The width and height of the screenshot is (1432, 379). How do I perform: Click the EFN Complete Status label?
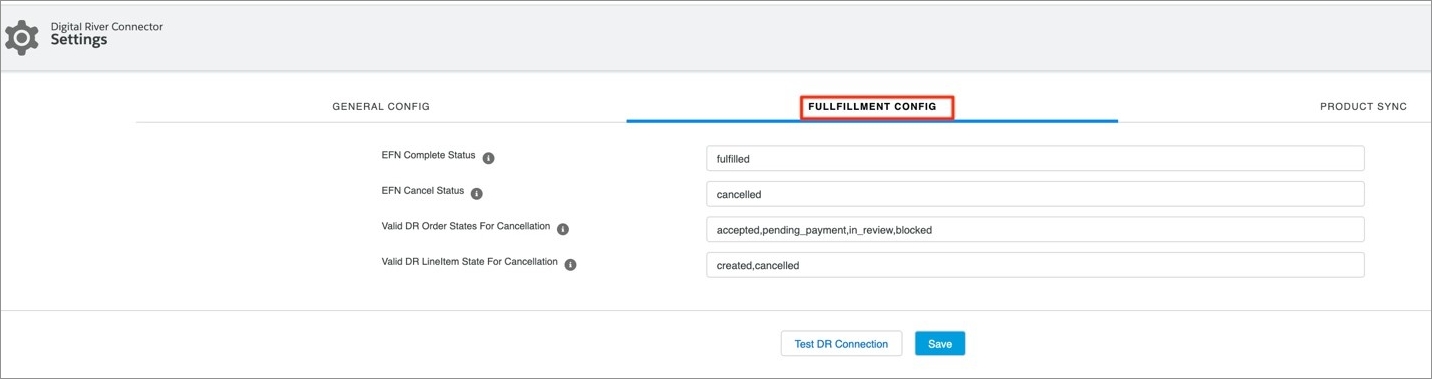pyautogui.click(x=428, y=156)
